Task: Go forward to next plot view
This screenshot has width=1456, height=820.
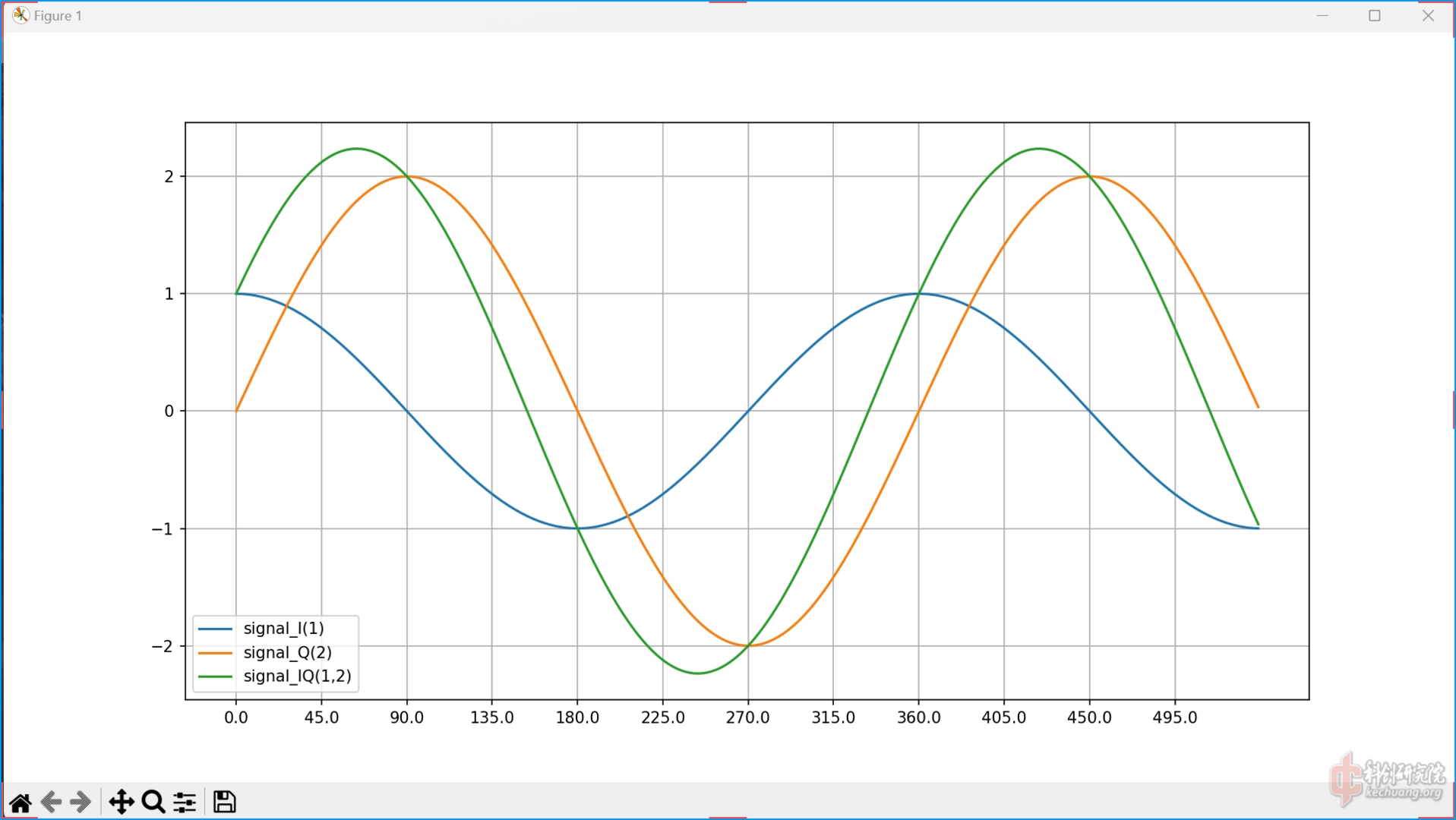Action: 81,802
